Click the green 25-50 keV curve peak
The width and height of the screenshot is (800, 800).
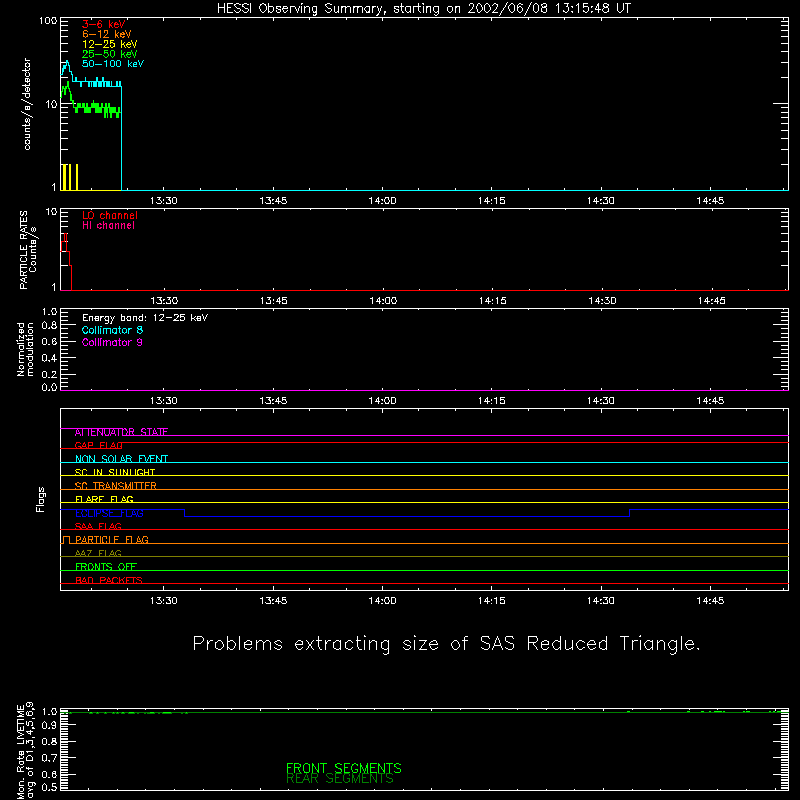(x=66, y=85)
